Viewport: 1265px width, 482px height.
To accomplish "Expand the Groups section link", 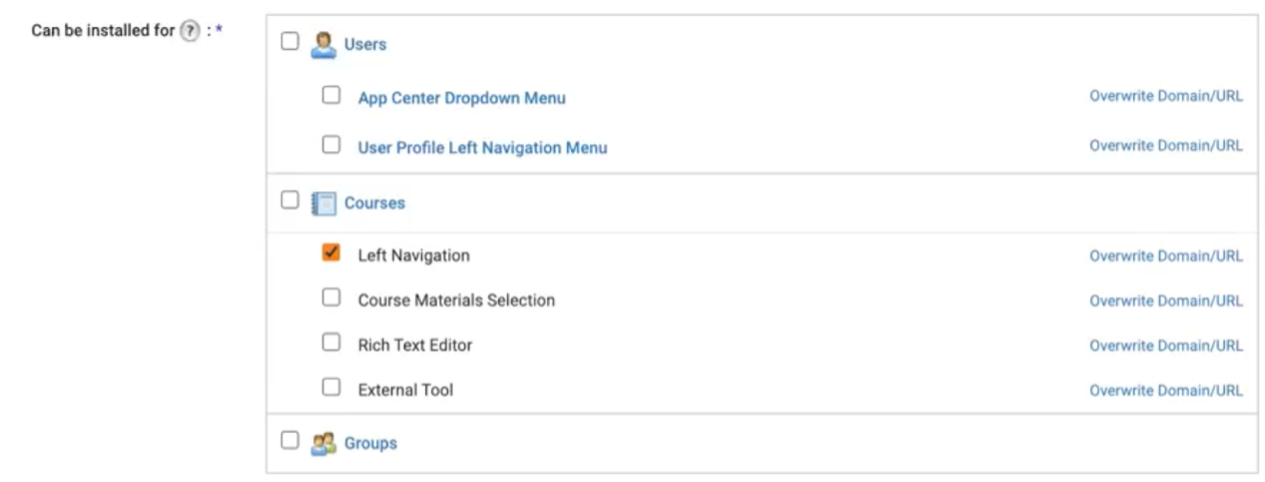I will click(371, 443).
